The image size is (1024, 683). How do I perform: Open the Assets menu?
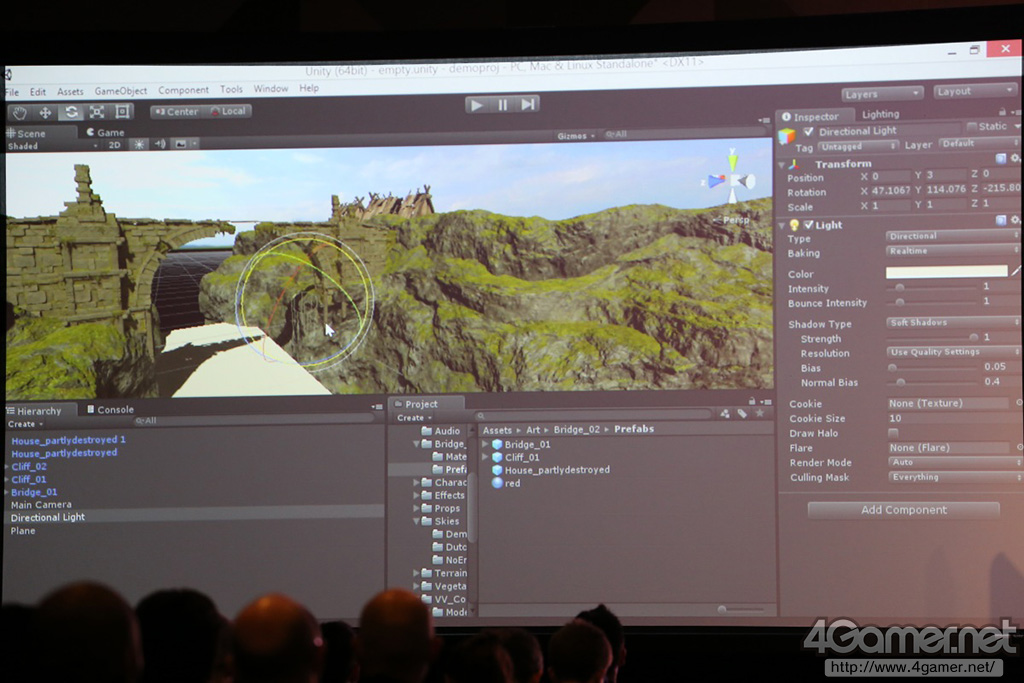point(70,92)
